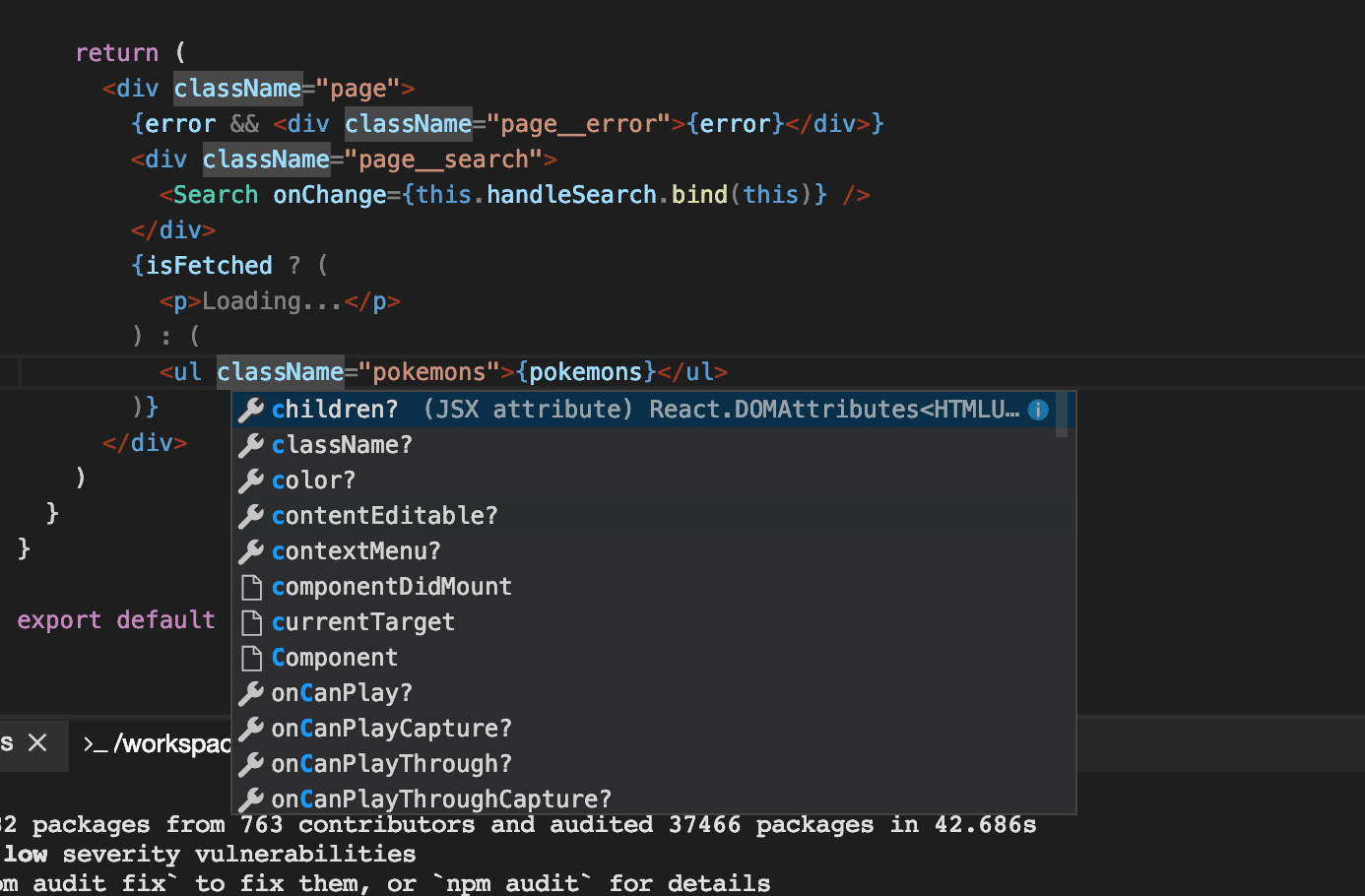Expand the highlighted children suggestion info
This screenshot has height=896, width=1365.
(x=1038, y=409)
